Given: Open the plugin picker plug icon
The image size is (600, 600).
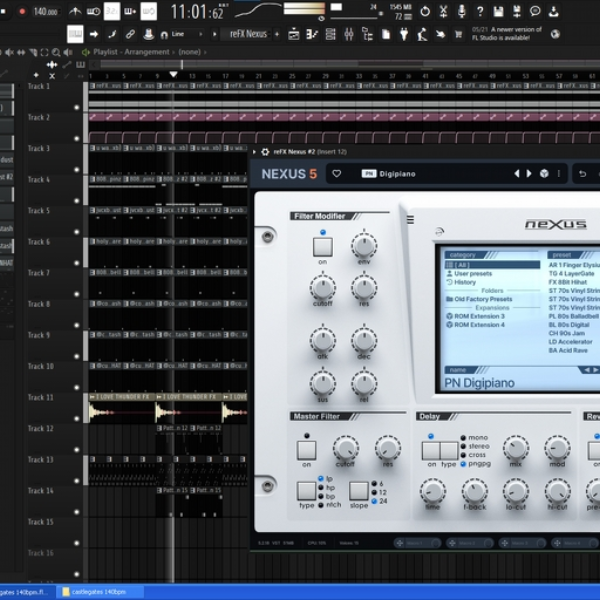Looking at the screenshot, I should 404,34.
